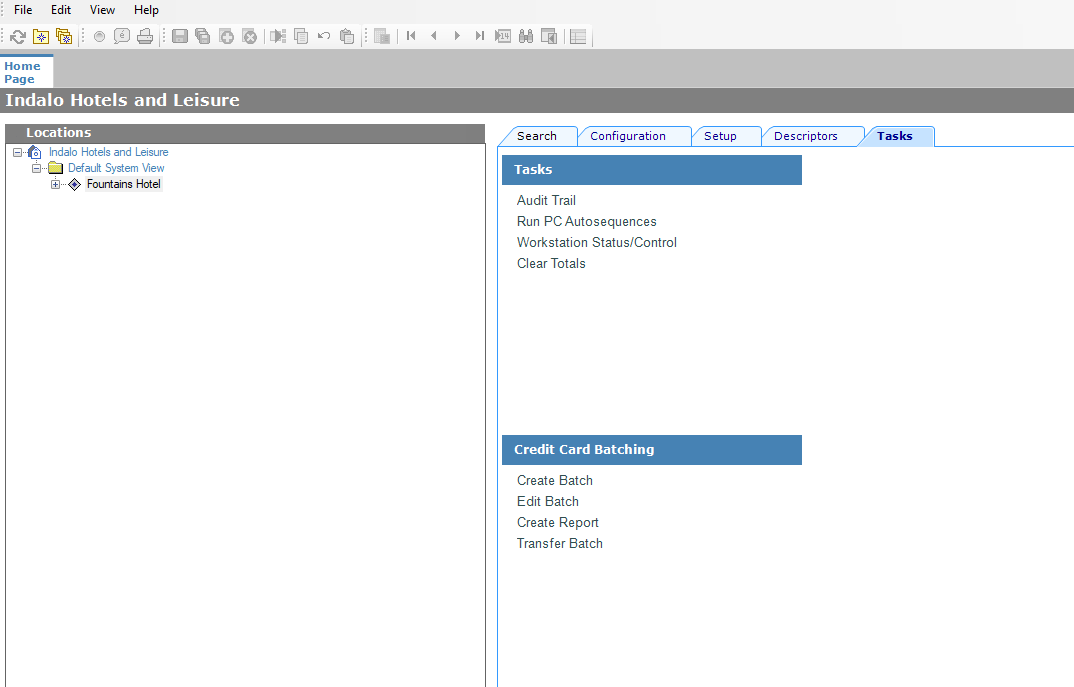The image size is (1074, 687).
Task: Click the table view icon at toolbar end
Action: [x=578, y=37]
